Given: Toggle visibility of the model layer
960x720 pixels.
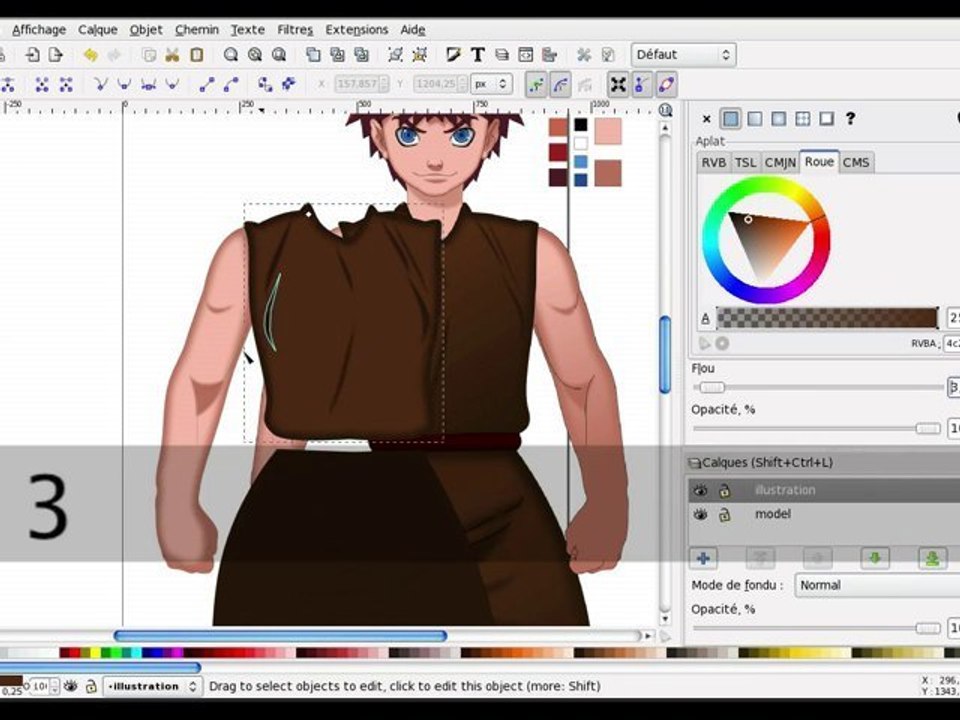Looking at the screenshot, I should click(x=700, y=514).
